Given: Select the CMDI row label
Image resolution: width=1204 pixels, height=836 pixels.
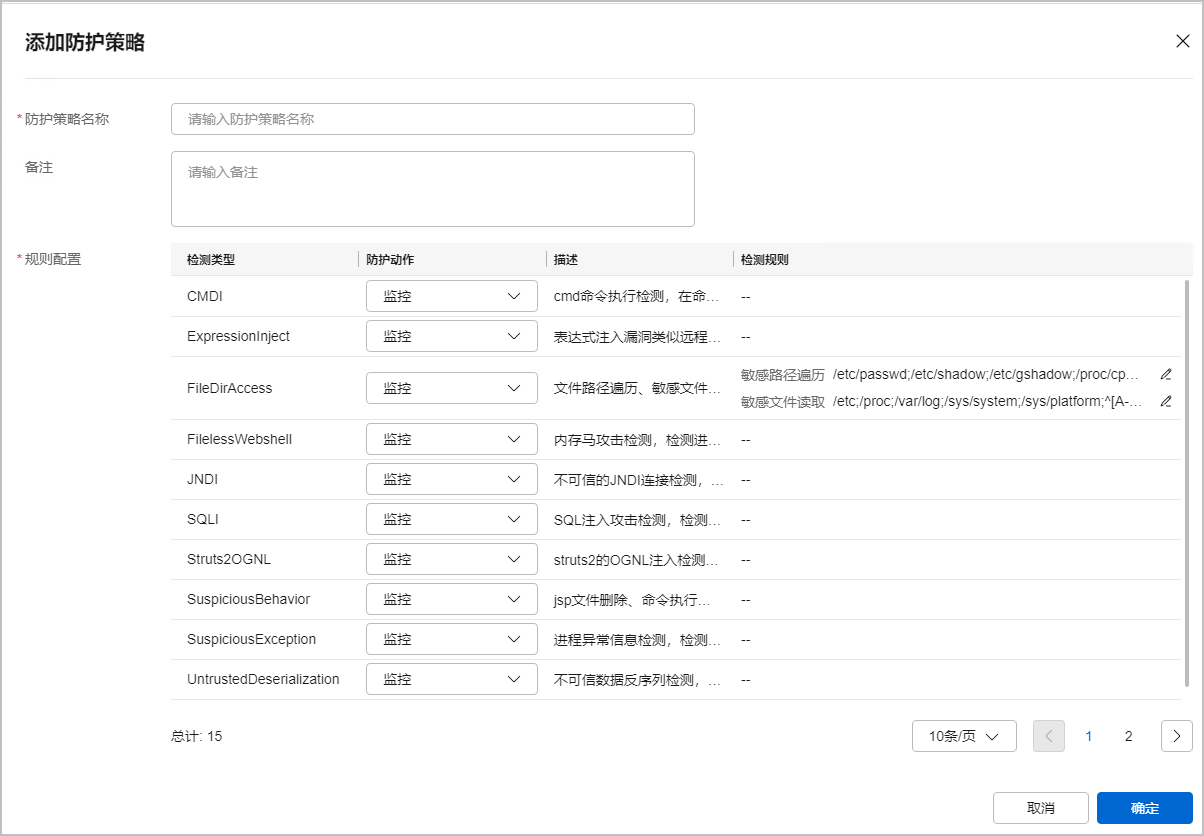Looking at the screenshot, I should 205,296.
